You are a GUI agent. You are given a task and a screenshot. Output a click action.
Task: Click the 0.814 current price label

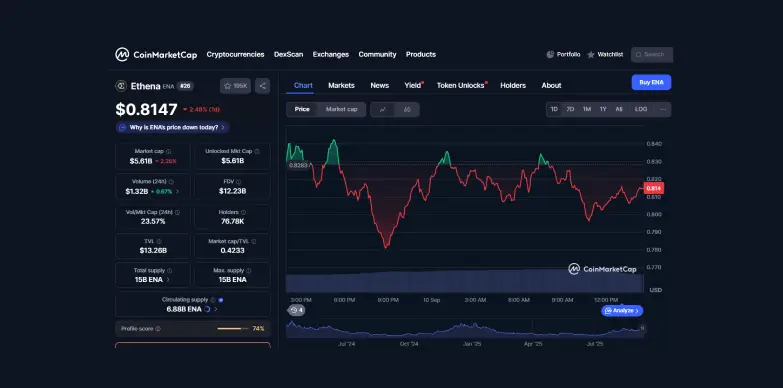click(x=654, y=188)
